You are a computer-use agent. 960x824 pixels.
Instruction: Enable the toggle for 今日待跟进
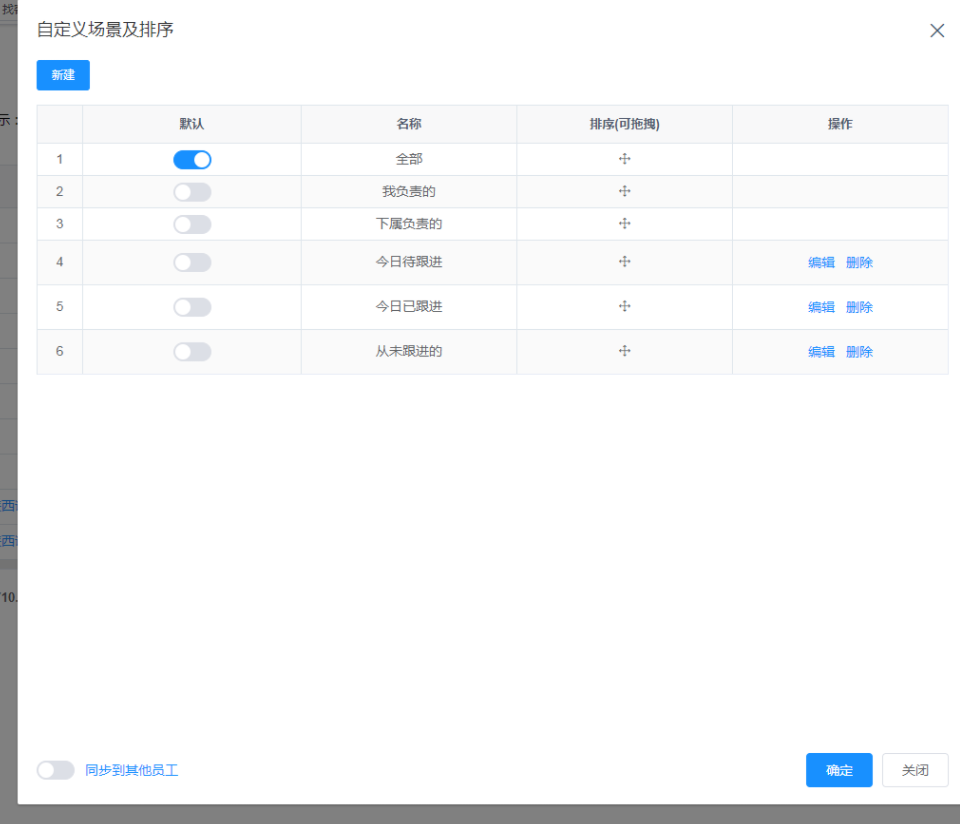[191, 261]
